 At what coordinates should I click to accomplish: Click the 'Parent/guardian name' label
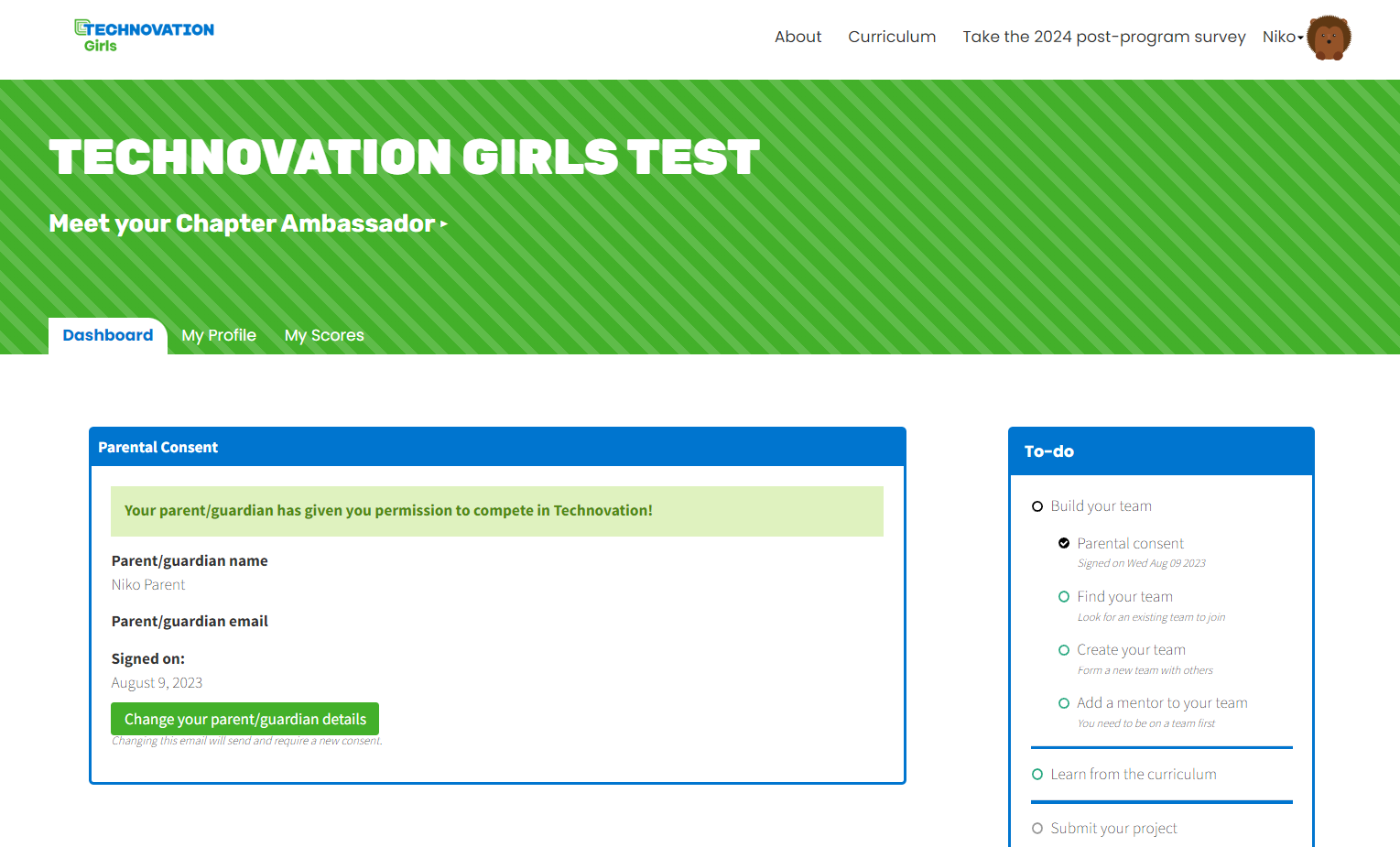[x=190, y=560]
